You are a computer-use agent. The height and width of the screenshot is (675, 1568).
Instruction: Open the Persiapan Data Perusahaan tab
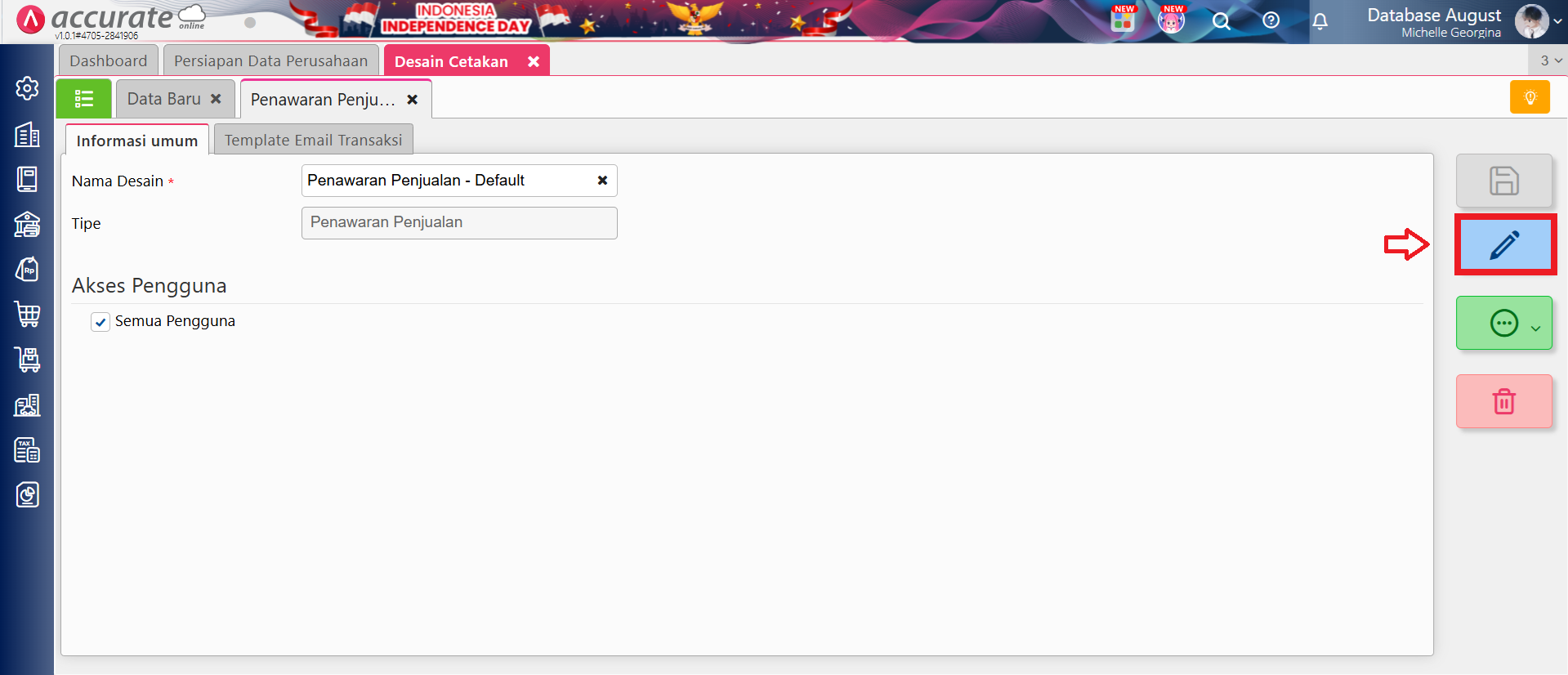click(270, 60)
